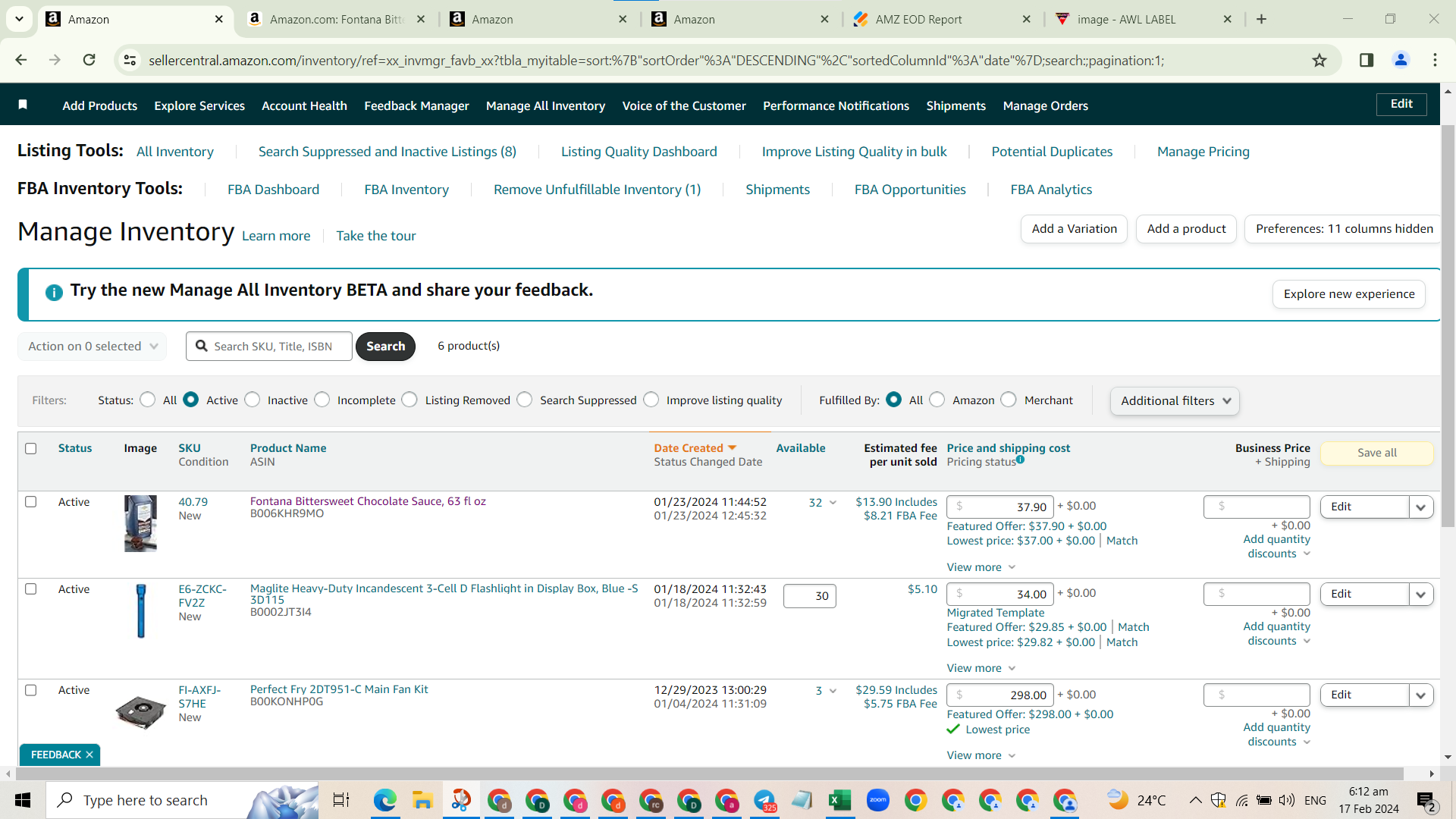Expand the Additional filters dropdown
This screenshot has width=1456, height=819.
click(x=1175, y=400)
